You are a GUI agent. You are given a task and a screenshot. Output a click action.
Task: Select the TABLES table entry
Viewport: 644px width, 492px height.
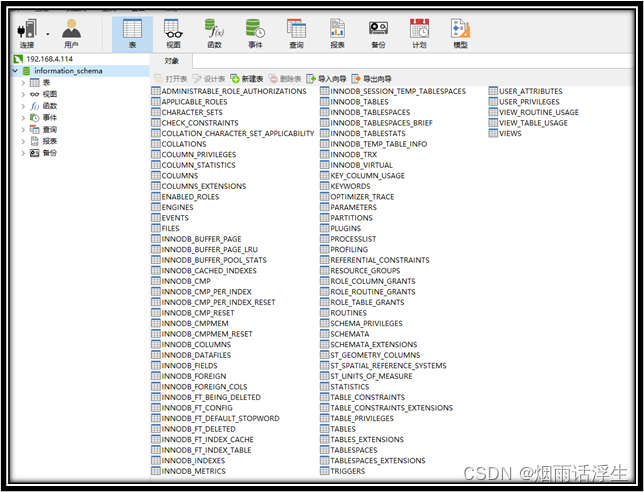pyautogui.click(x=338, y=429)
